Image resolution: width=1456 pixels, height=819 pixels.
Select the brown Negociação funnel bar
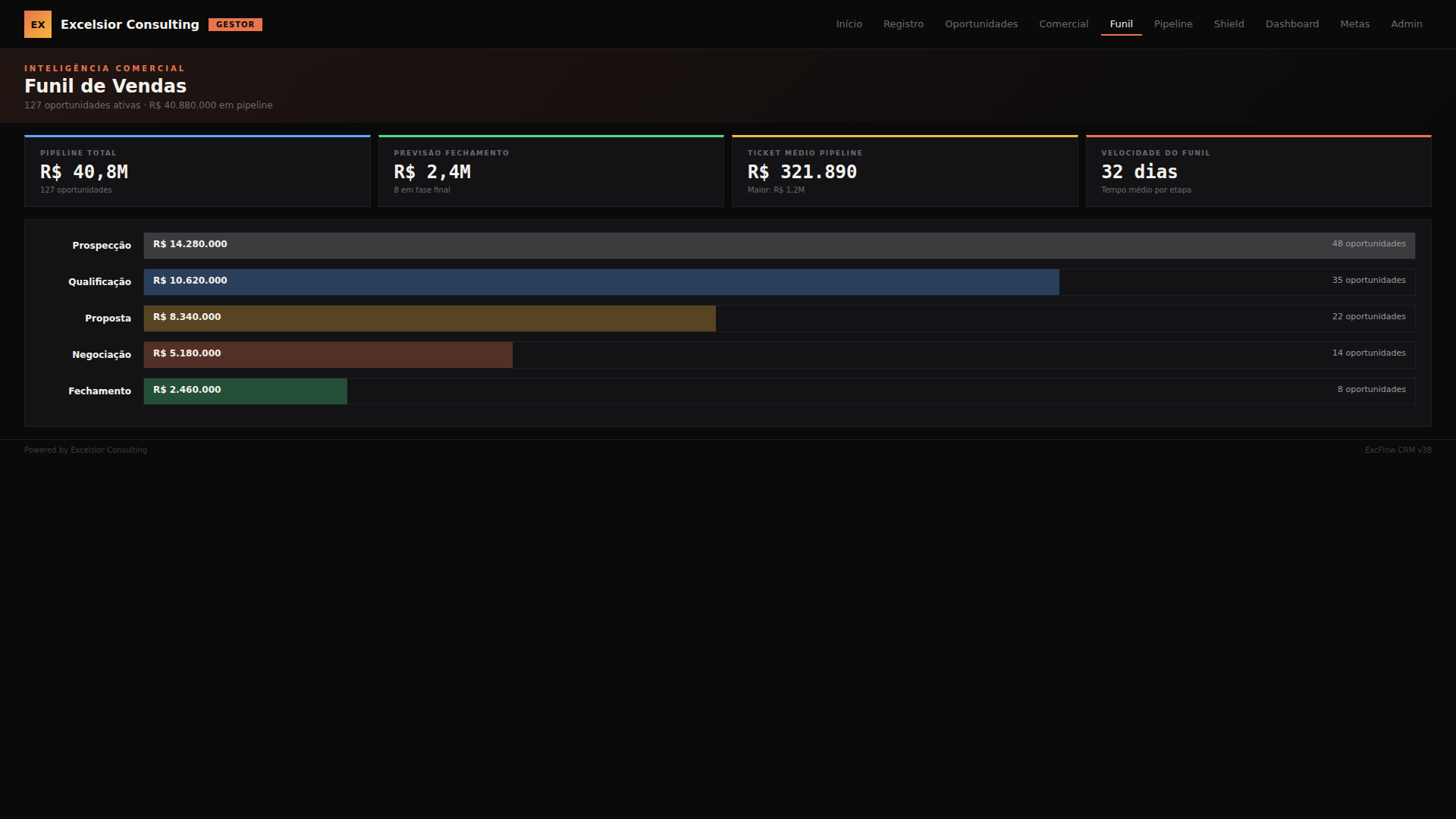(328, 355)
